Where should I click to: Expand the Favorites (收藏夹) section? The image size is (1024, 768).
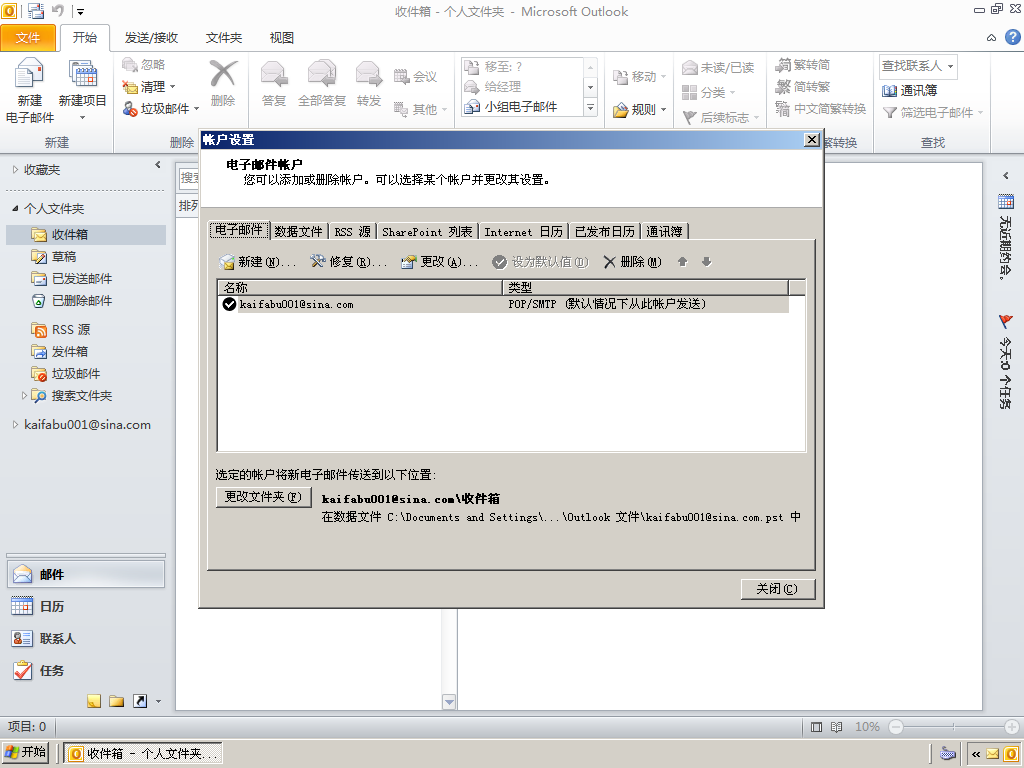click(16, 170)
